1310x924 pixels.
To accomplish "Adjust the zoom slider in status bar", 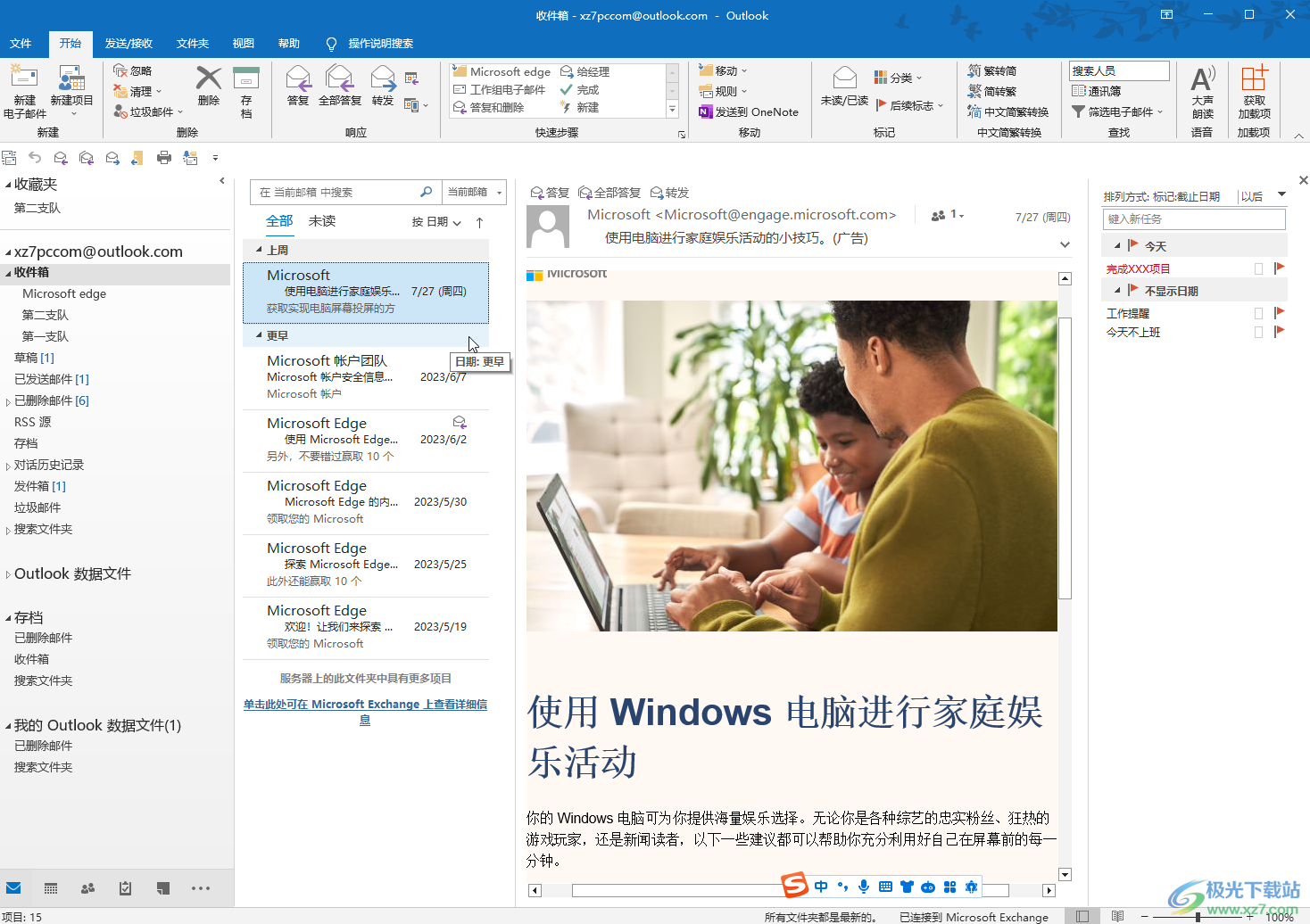I will click(x=1198, y=916).
